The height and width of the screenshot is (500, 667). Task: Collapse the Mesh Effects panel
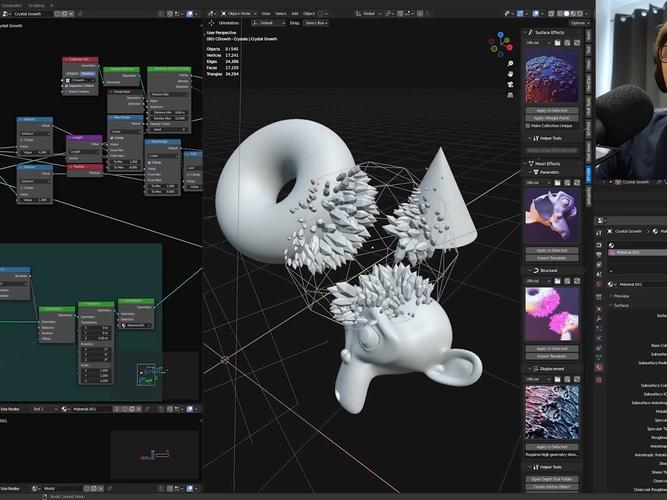click(526, 163)
